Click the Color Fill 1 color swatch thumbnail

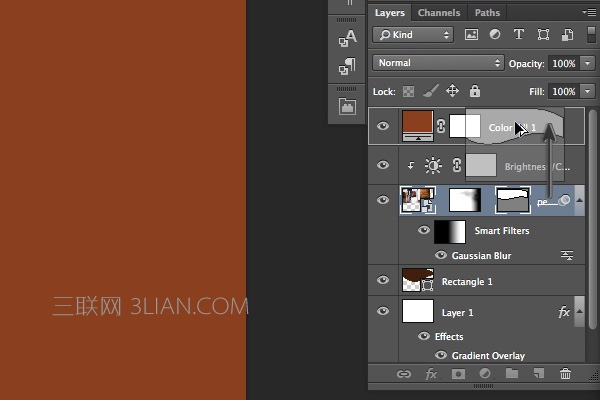tap(417, 126)
